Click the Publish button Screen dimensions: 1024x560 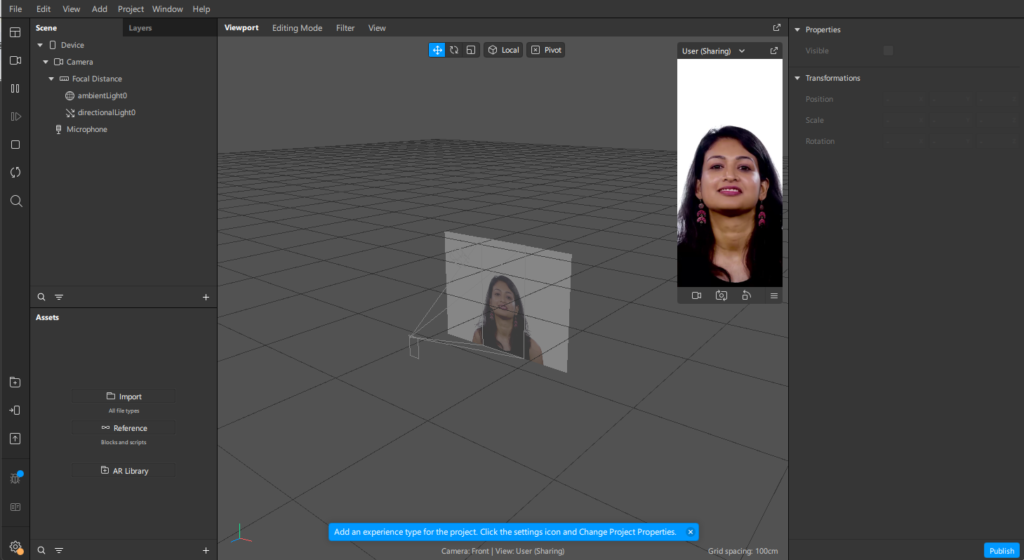point(1001,551)
